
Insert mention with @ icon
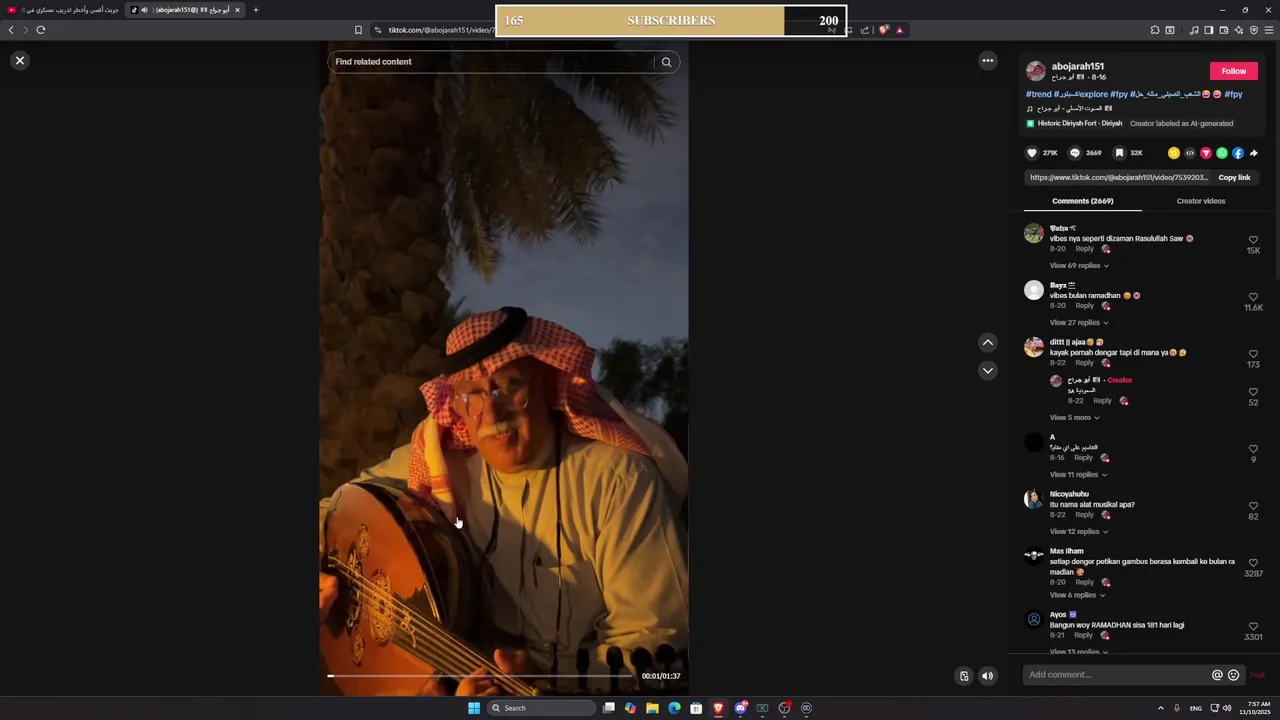click(1217, 675)
